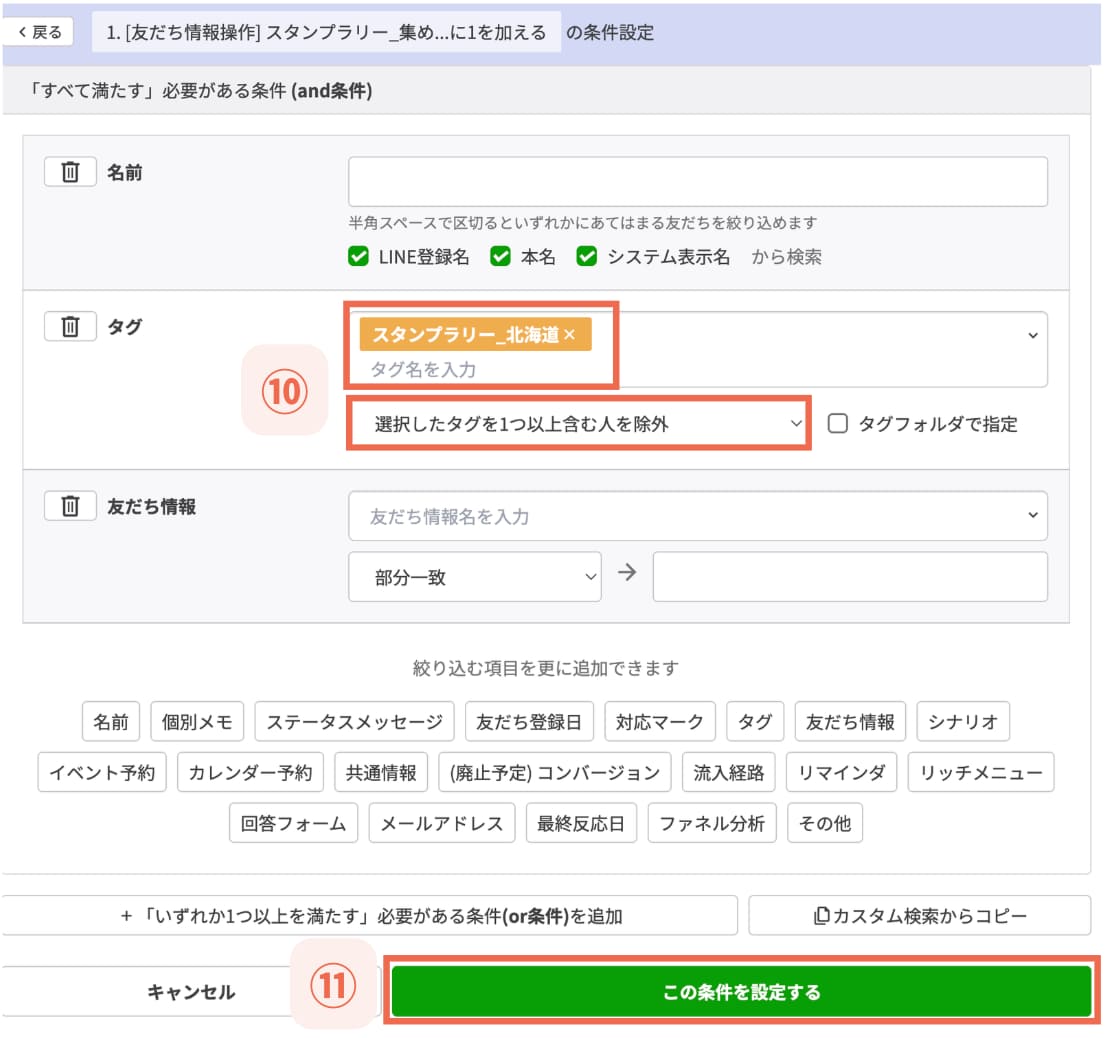
Task: Open the 友だち情報名を入力 selection dropdown
Action: pyautogui.click(x=697, y=515)
